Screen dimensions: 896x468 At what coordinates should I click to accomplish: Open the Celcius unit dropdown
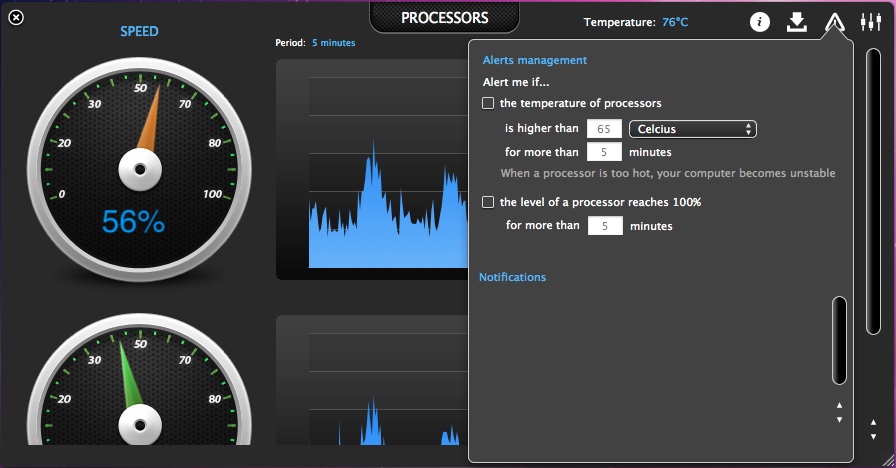click(692, 129)
